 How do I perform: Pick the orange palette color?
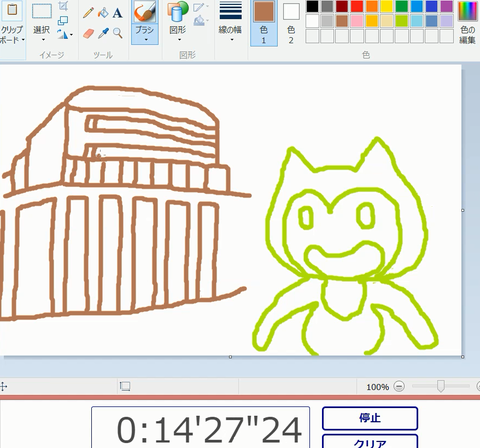(x=372, y=6)
